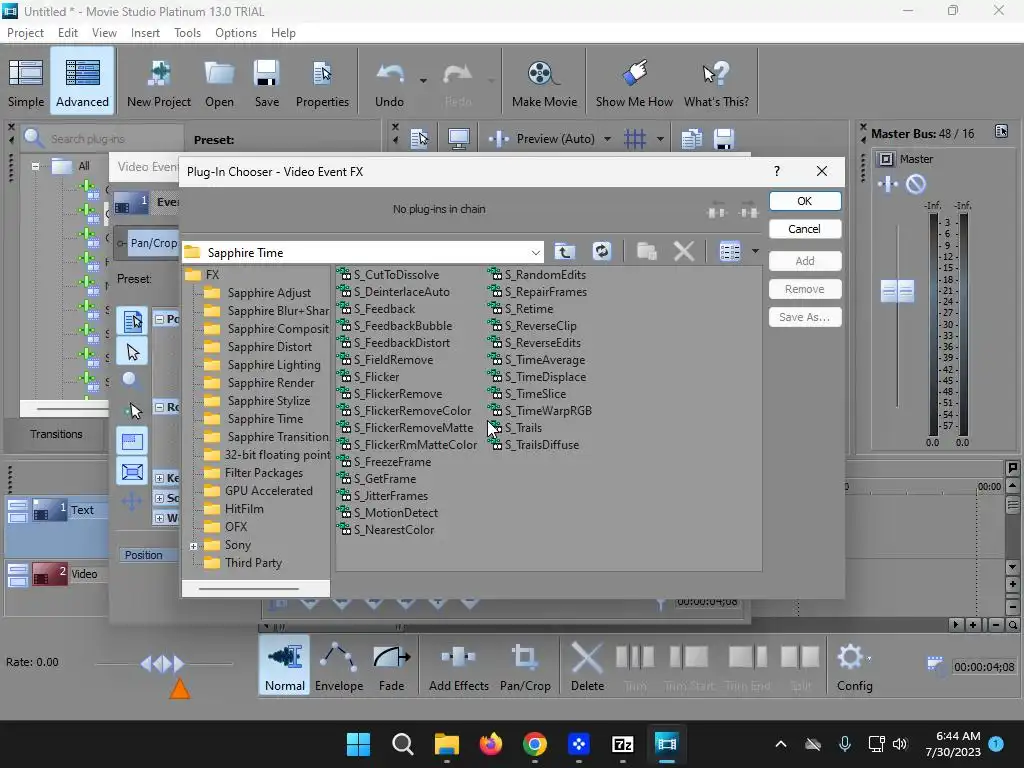
Task: Click the preview grid overlay icon
Action: pos(635,138)
